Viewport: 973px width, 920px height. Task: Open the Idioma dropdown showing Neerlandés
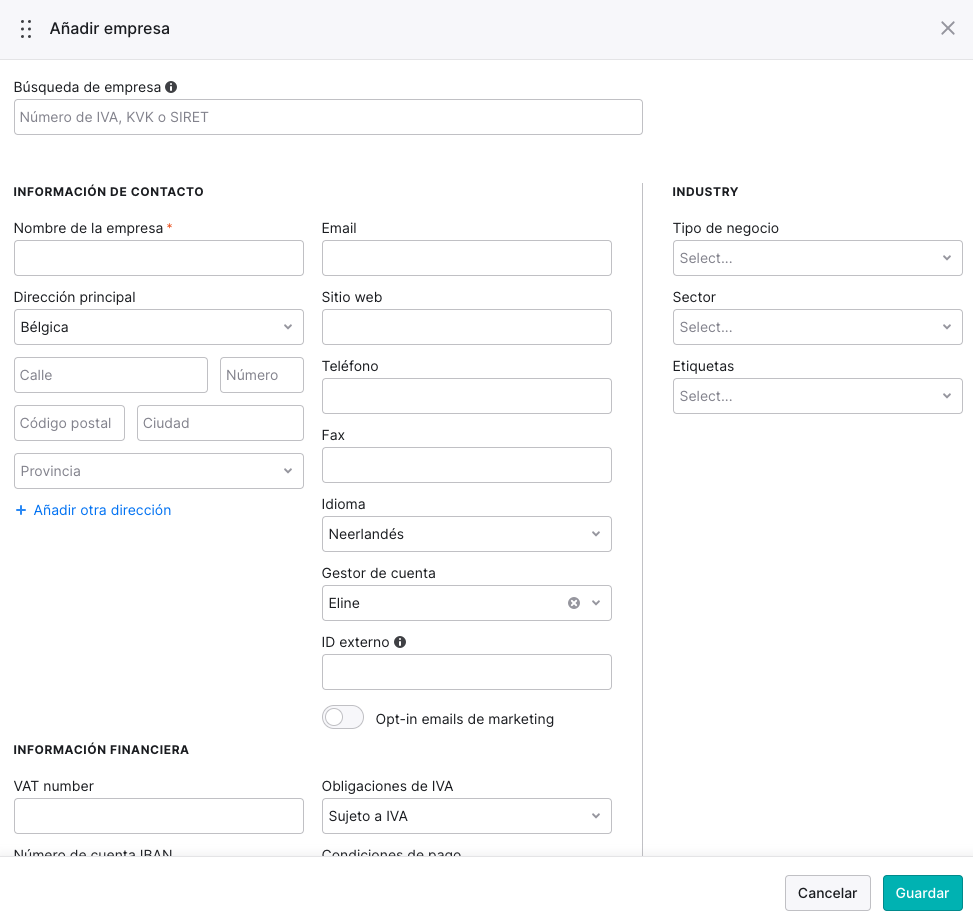(467, 534)
